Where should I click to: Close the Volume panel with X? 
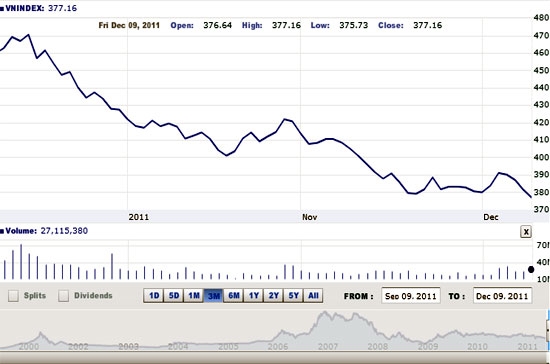click(x=526, y=232)
